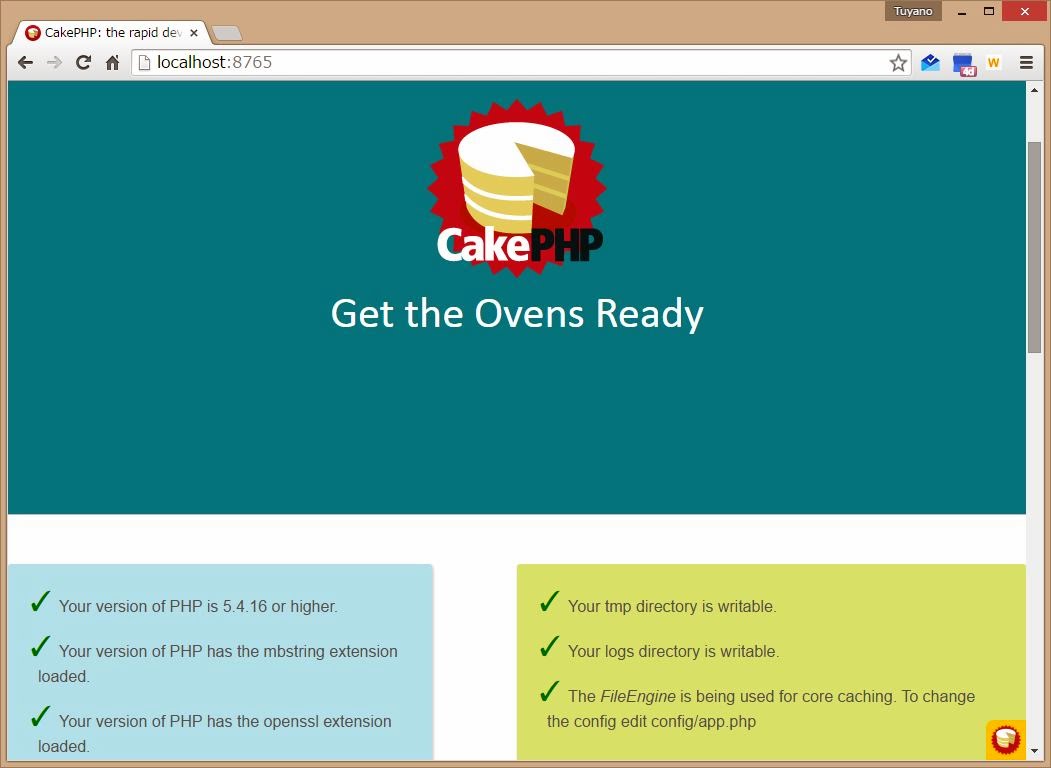Open a new browser tab
This screenshot has width=1051, height=768.
[227, 33]
